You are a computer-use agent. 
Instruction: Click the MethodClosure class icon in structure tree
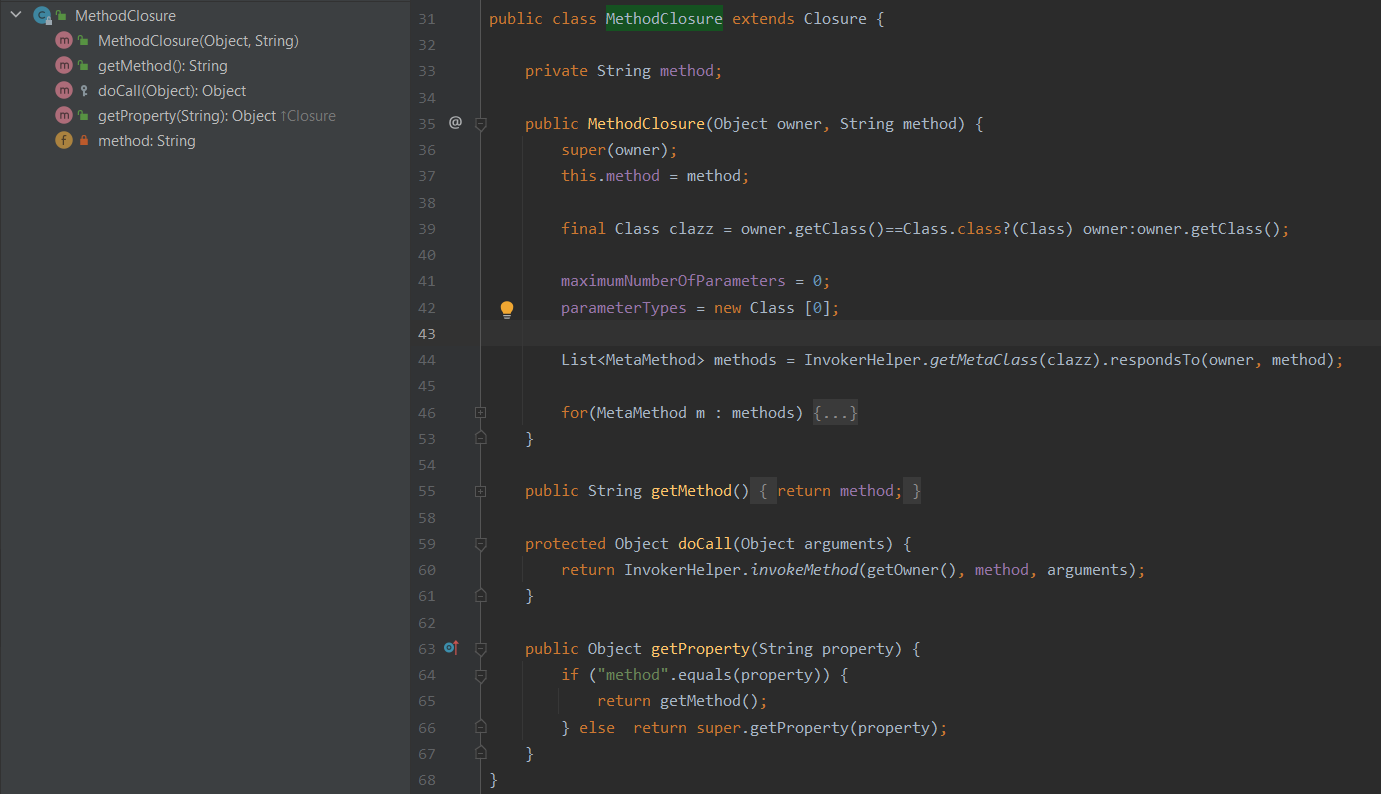[42, 16]
